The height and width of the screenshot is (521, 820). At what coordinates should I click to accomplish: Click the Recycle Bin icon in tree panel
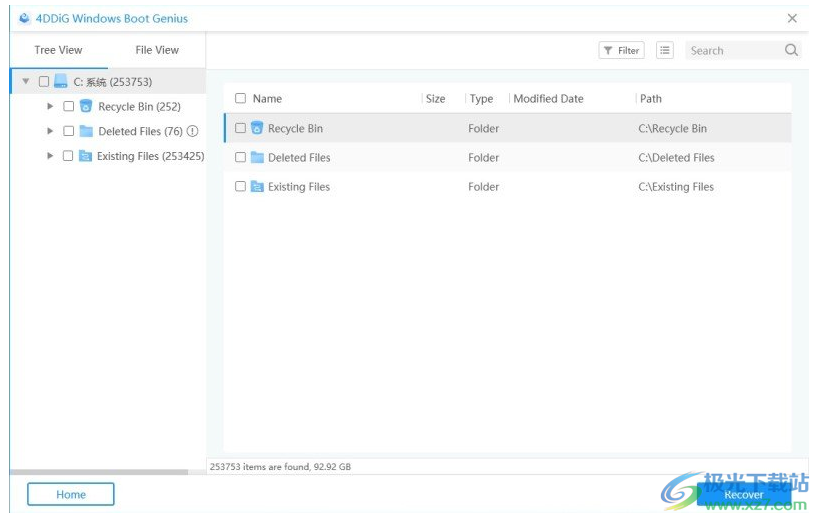point(86,106)
